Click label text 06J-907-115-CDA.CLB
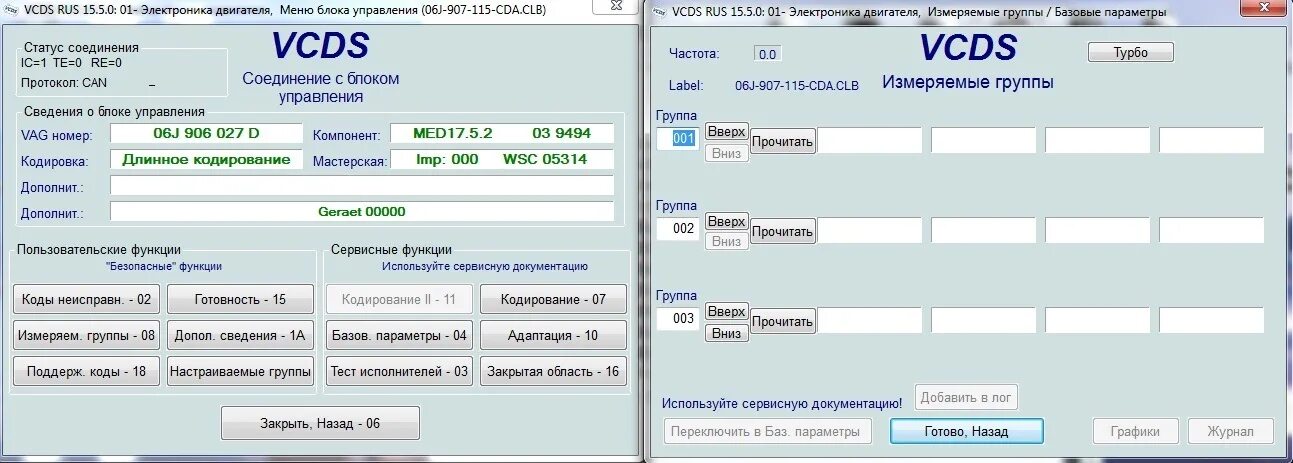This screenshot has height=463, width=1293. pyautogui.click(x=796, y=86)
